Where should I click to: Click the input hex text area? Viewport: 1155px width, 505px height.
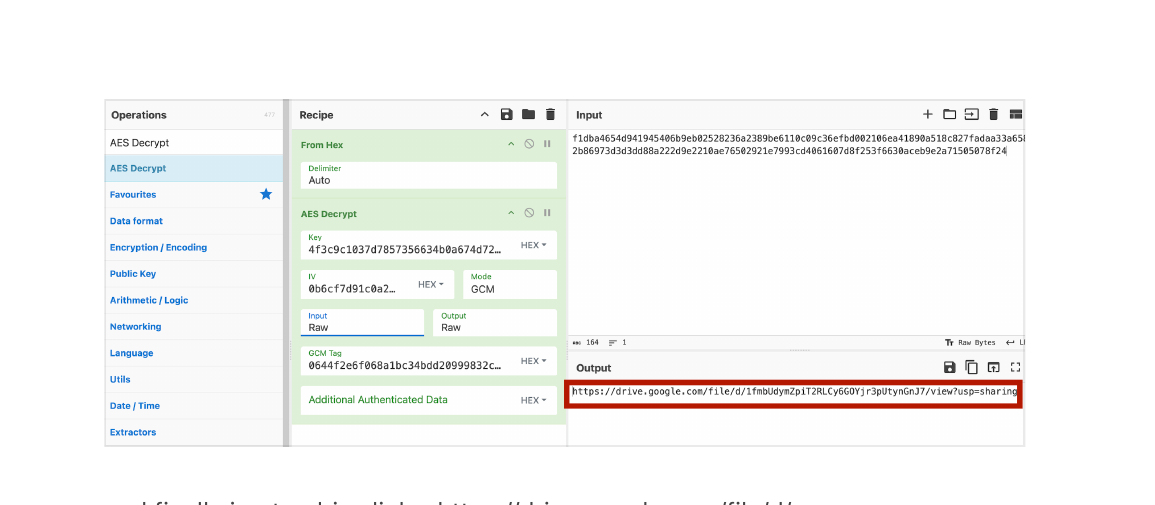[796, 232]
